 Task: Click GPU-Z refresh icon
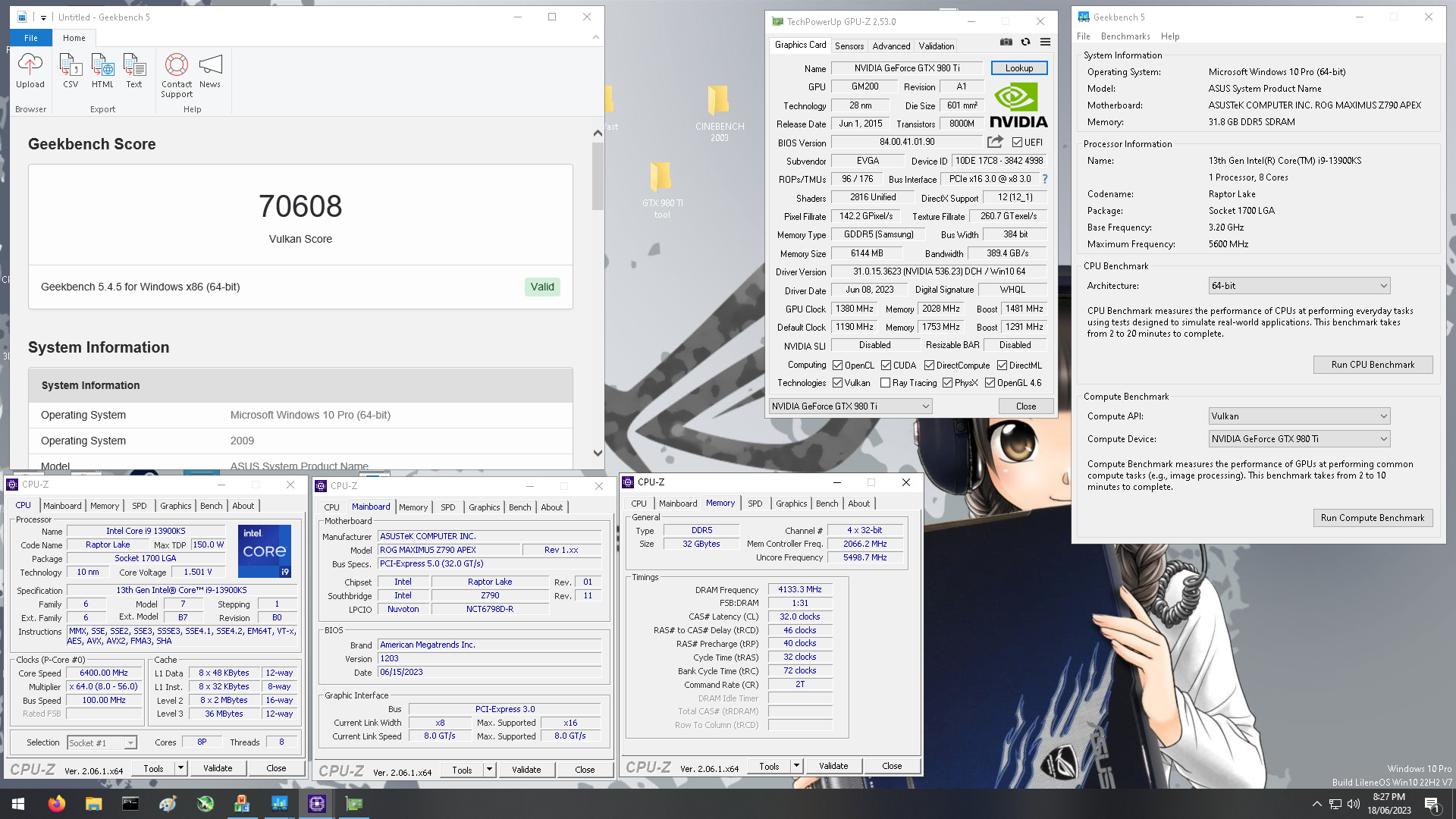(1025, 42)
